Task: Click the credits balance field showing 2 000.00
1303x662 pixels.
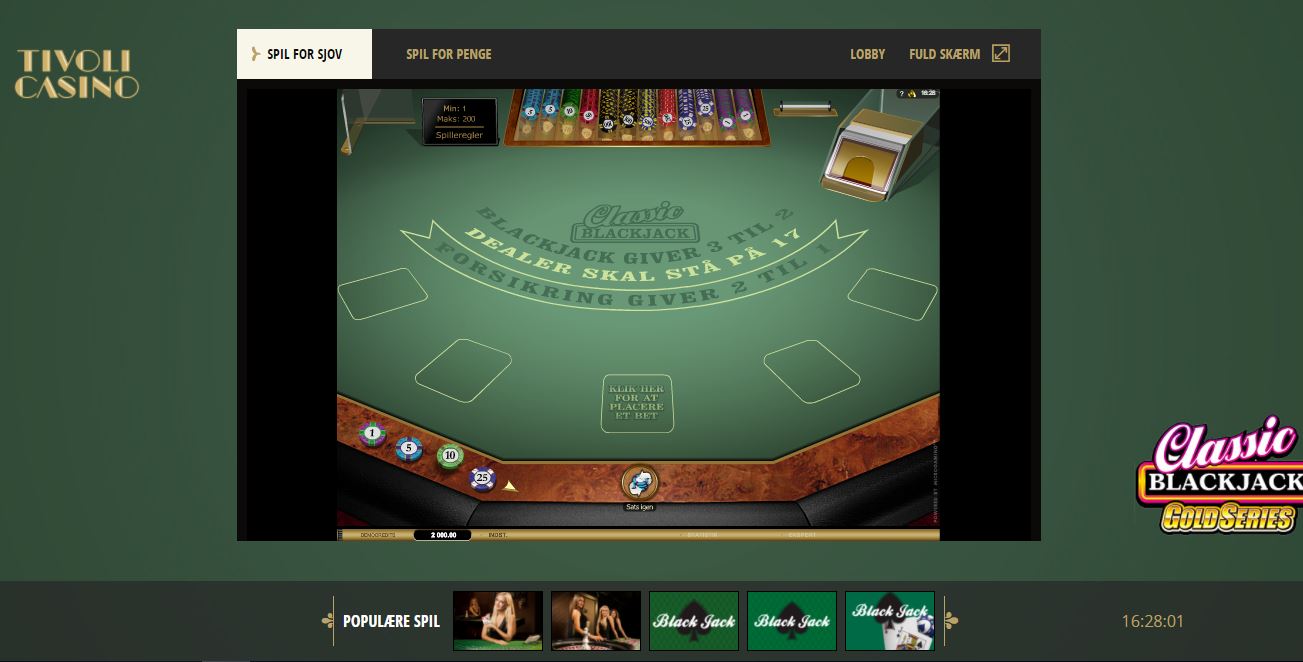Action: point(442,535)
